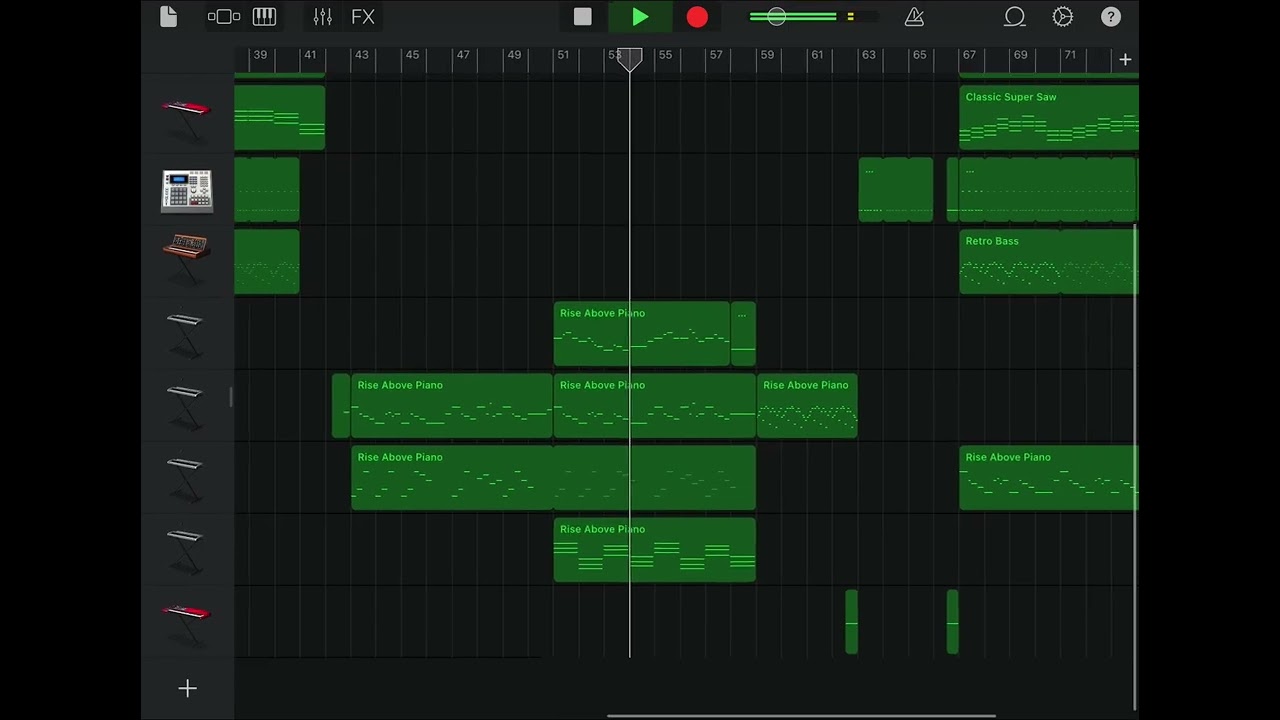Select Rise Above Piano region starting bar 59
This screenshot has width=1280, height=720.
pyautogui.click(x=807, y=406)
